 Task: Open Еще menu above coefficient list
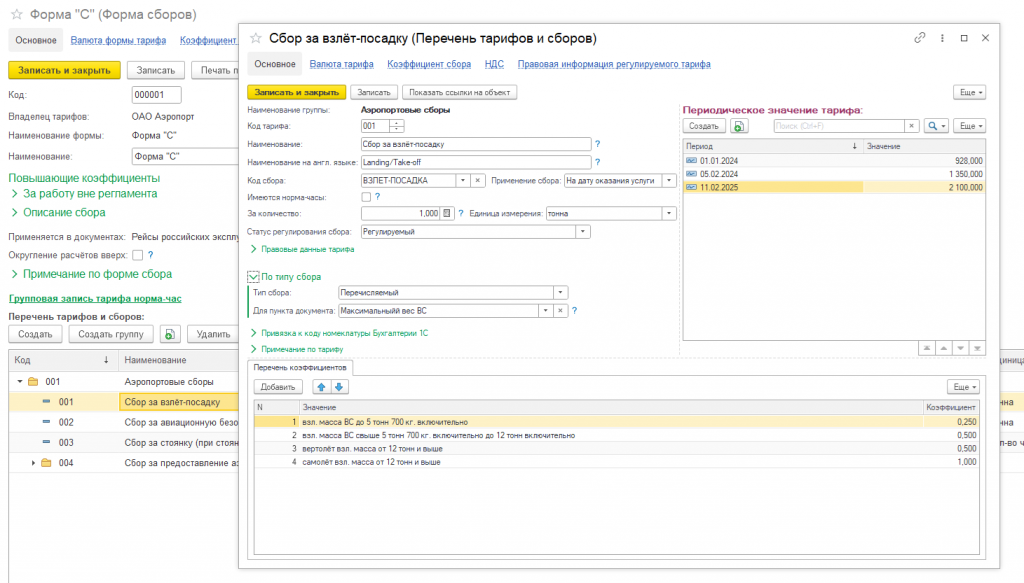click(963, 387)
